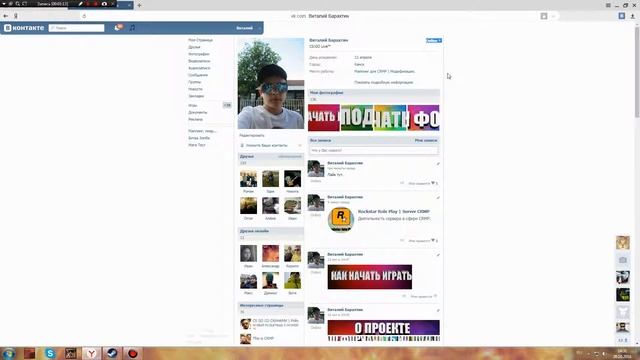Viewport: 640px width, 360px height.
Task: Open the Online status dropdown on profile
Action: (433, 40)
